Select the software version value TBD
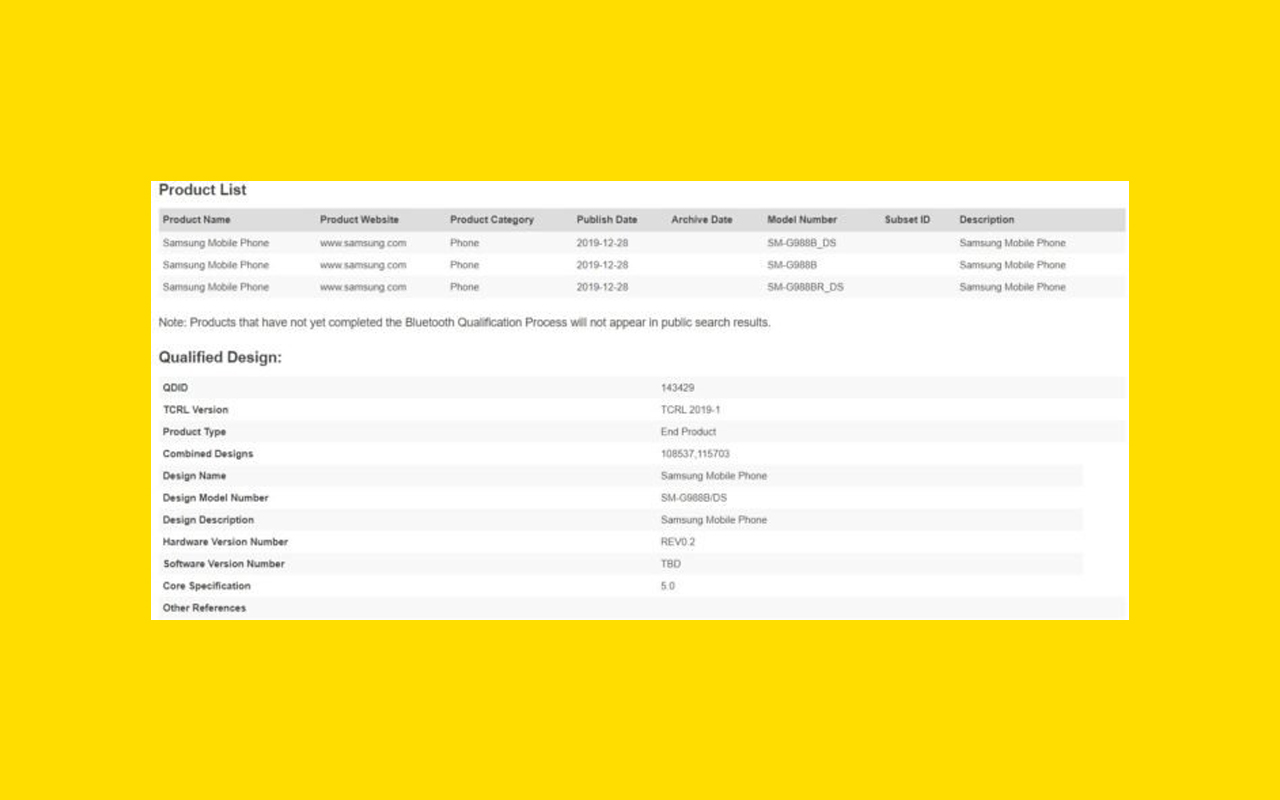This screenshot has width=1280, height=800. [671, 564]
